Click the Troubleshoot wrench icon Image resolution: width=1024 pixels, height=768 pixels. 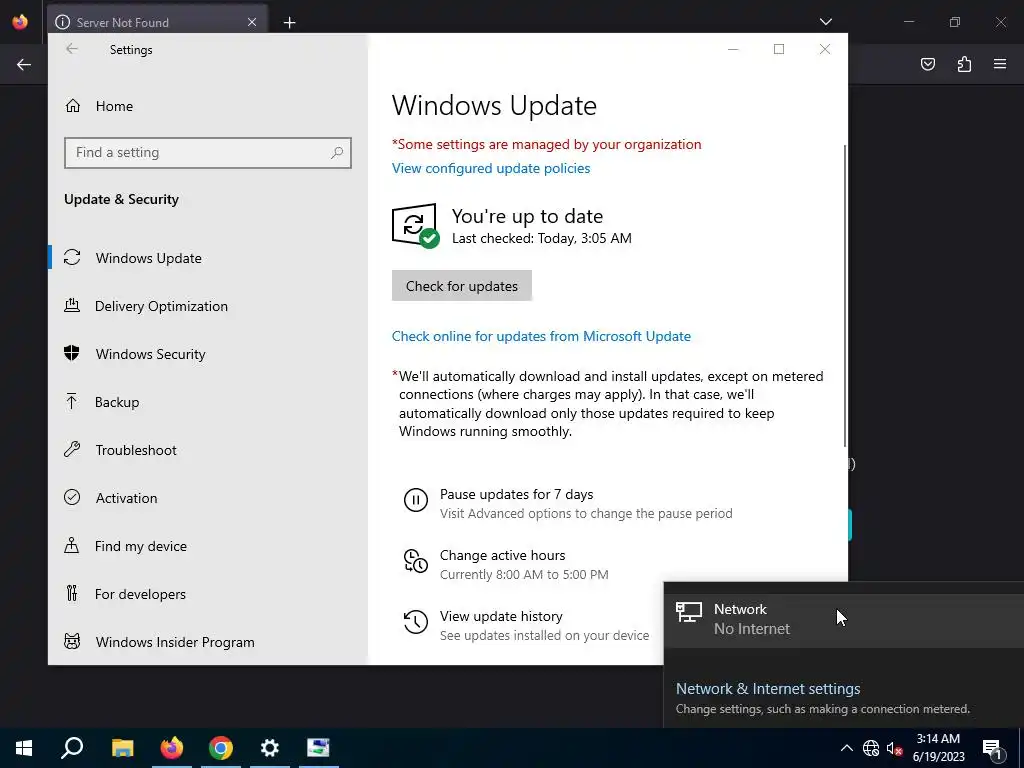pos(72,449)
